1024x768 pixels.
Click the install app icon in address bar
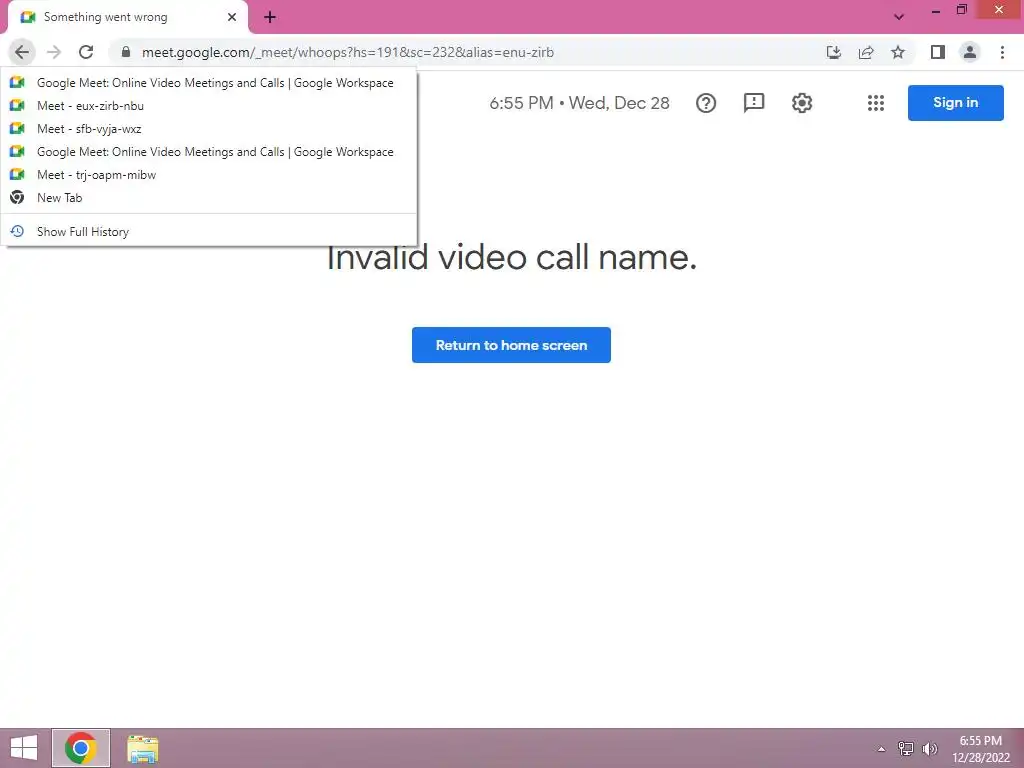point(833,52)
